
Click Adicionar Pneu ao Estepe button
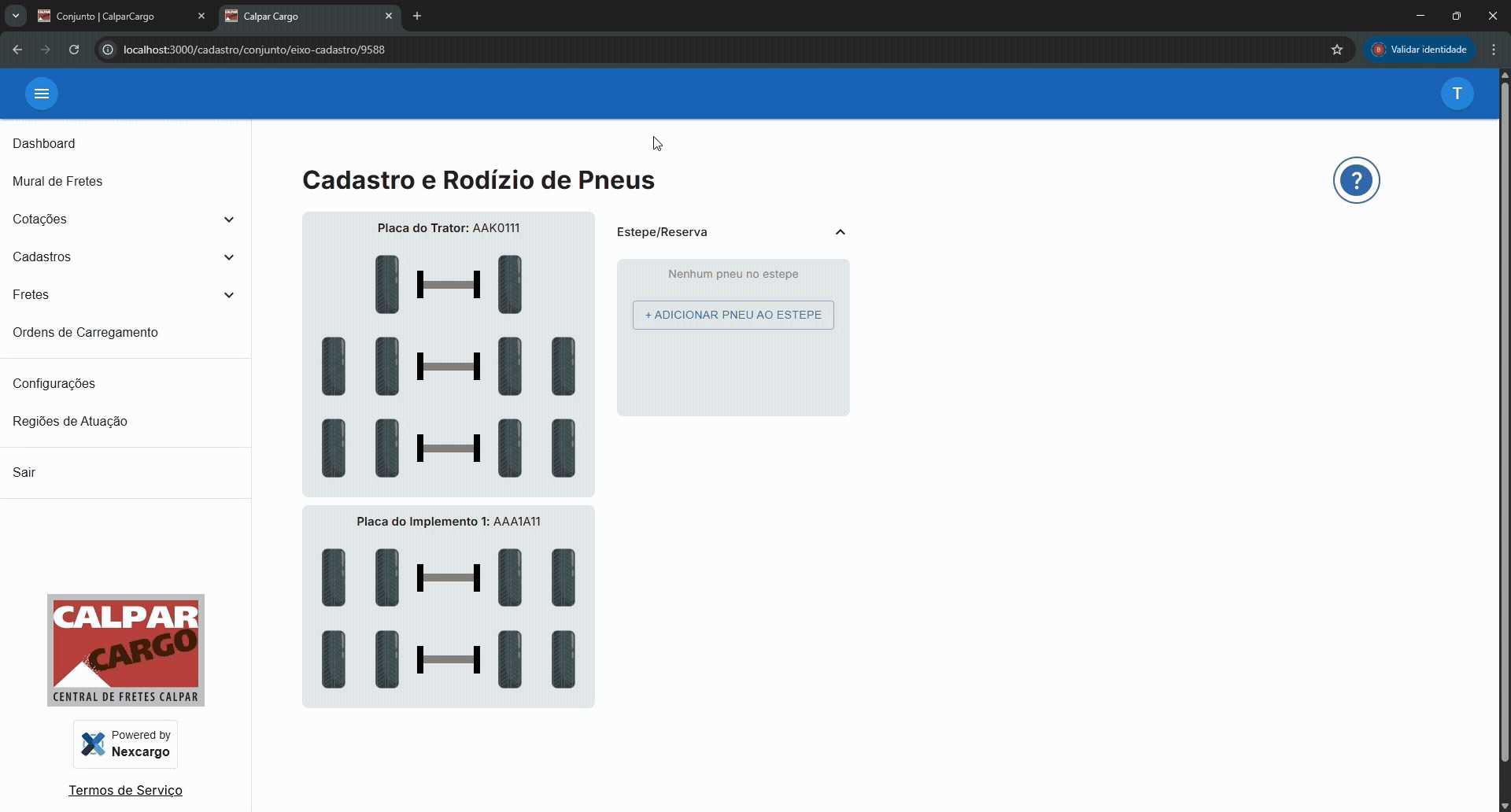[733, 315]
